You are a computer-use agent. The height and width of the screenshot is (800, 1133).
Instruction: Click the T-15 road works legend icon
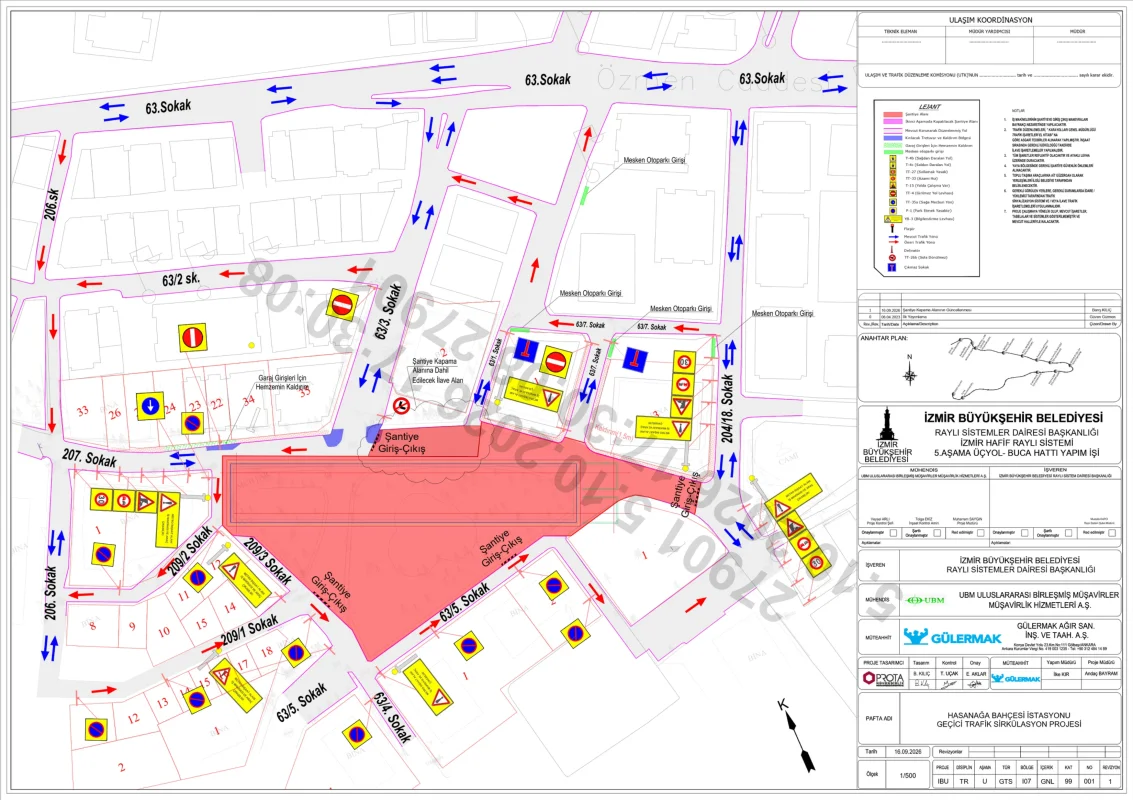(x=892, y=186)
